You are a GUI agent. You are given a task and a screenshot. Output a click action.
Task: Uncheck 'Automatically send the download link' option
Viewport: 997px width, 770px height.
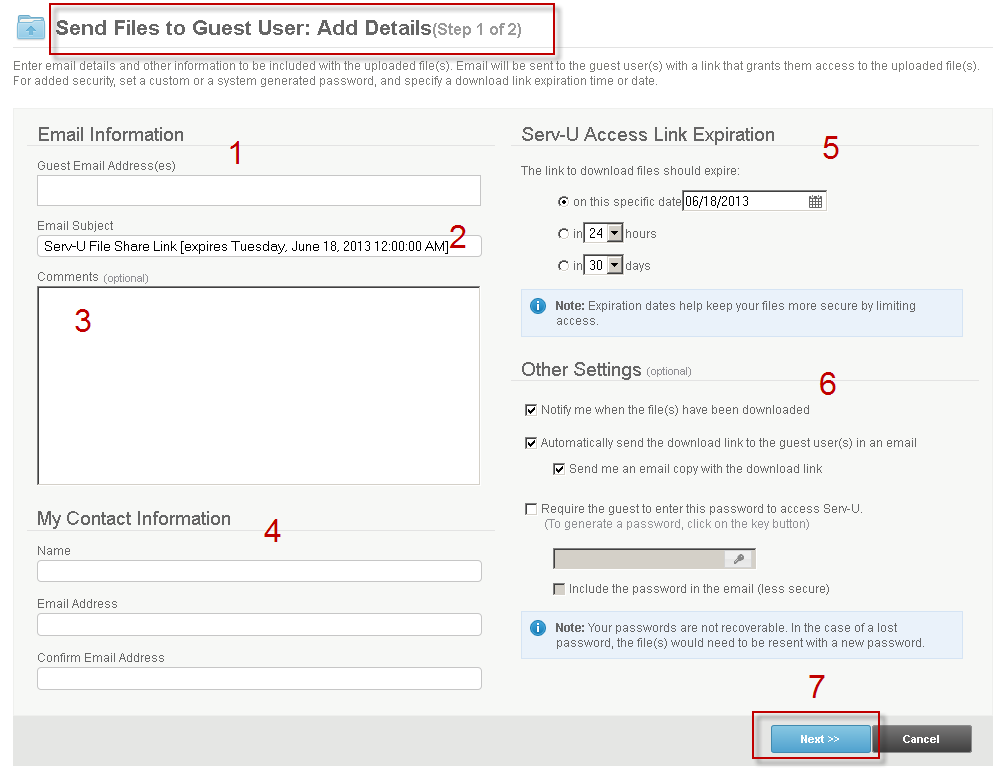pos(531,442)
